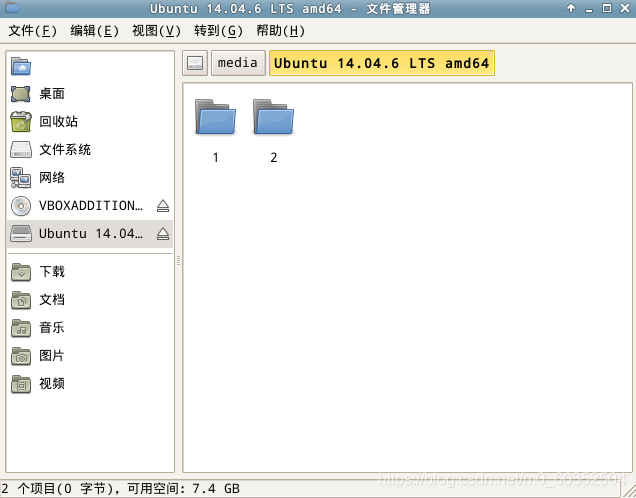Open the 帮助(H) menu

[280, 30]
